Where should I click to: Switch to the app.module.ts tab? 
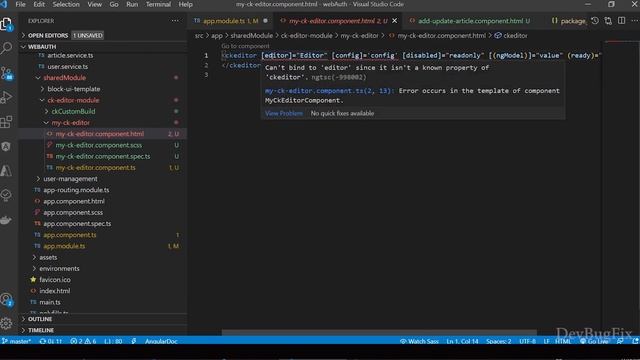[230, 21]
